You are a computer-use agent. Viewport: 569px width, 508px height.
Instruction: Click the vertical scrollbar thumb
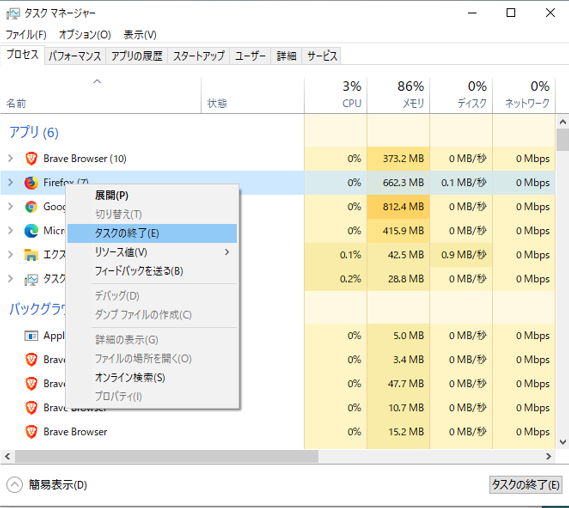pos(562,140)
